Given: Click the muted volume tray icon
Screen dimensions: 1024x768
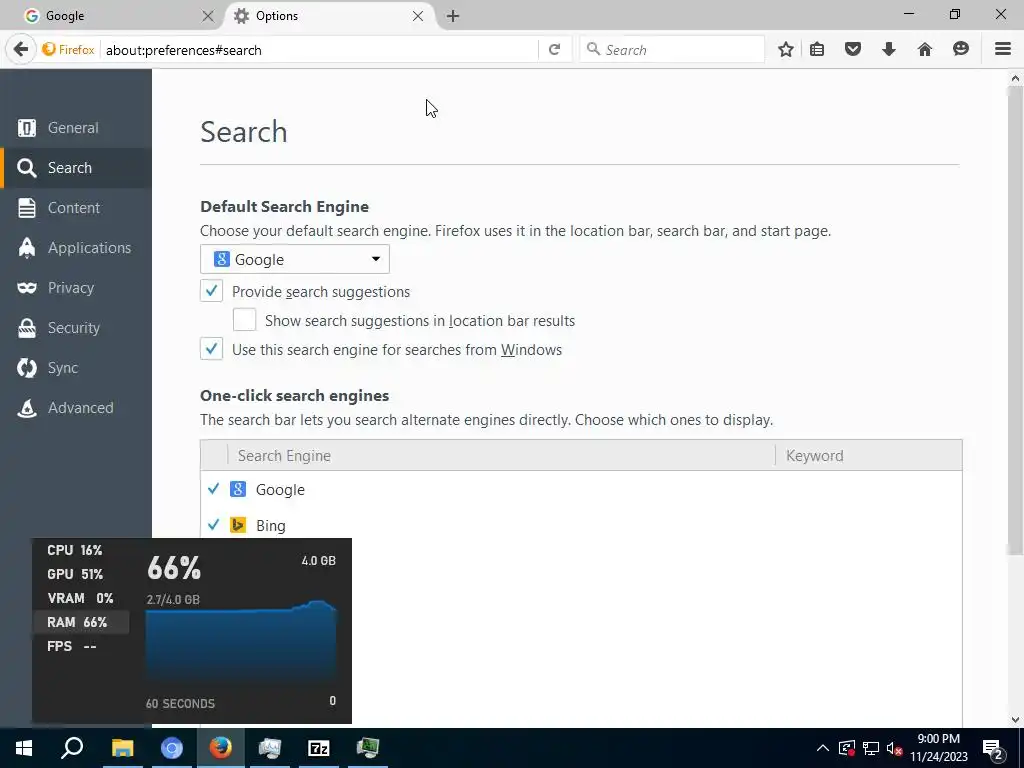Looking at the screenshot, I should coord(895,748).
